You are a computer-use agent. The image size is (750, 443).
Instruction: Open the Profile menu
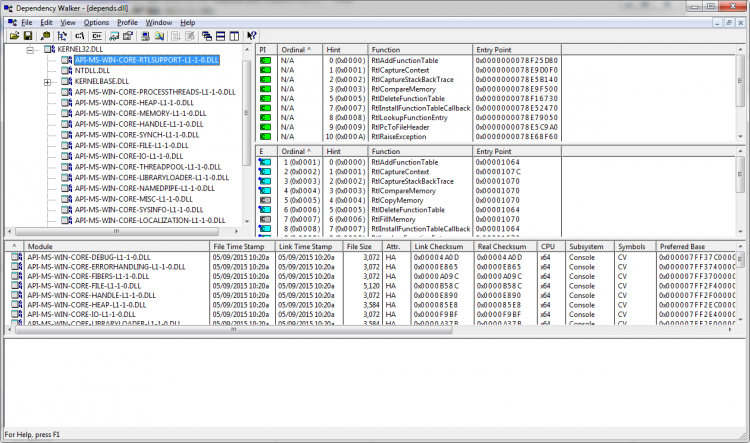(x=127, y=22)
